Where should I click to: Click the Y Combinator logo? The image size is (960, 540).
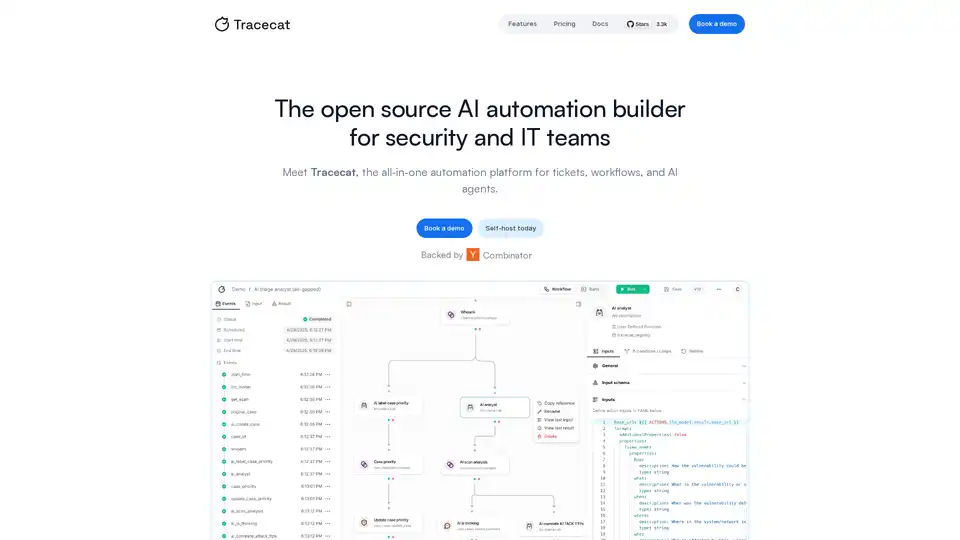(473, 255)
